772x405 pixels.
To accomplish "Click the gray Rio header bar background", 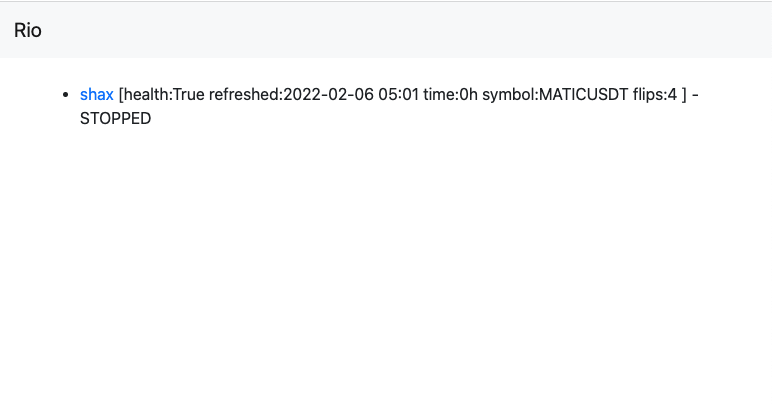I will (x=394, y=31).
